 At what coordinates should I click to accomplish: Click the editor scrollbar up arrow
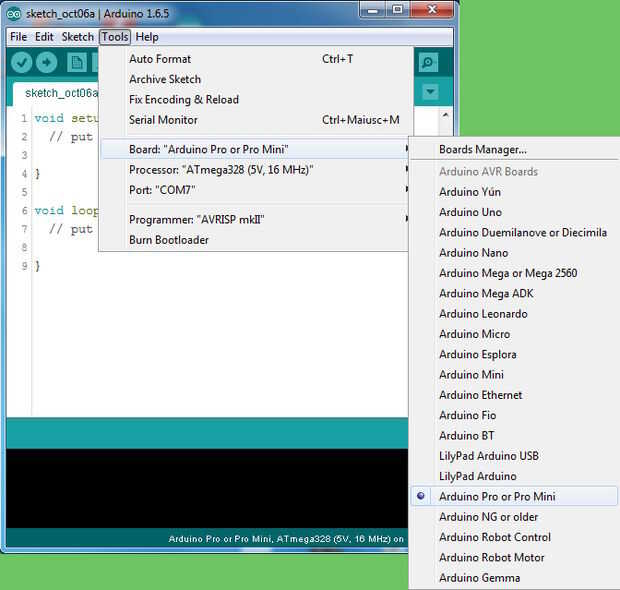446,115
